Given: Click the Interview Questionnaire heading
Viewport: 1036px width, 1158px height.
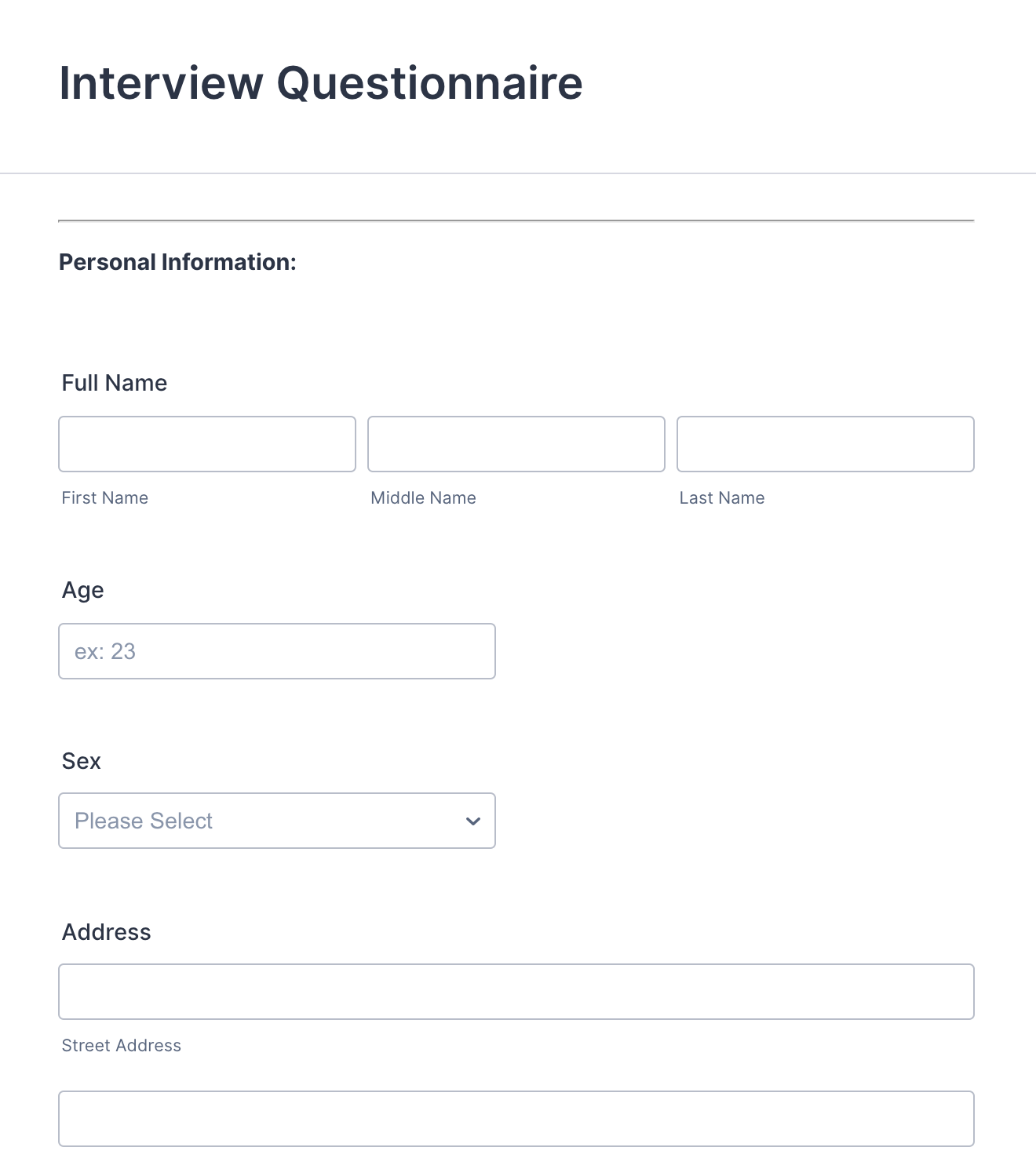Looking at the screenshot, I should [321, 83].
